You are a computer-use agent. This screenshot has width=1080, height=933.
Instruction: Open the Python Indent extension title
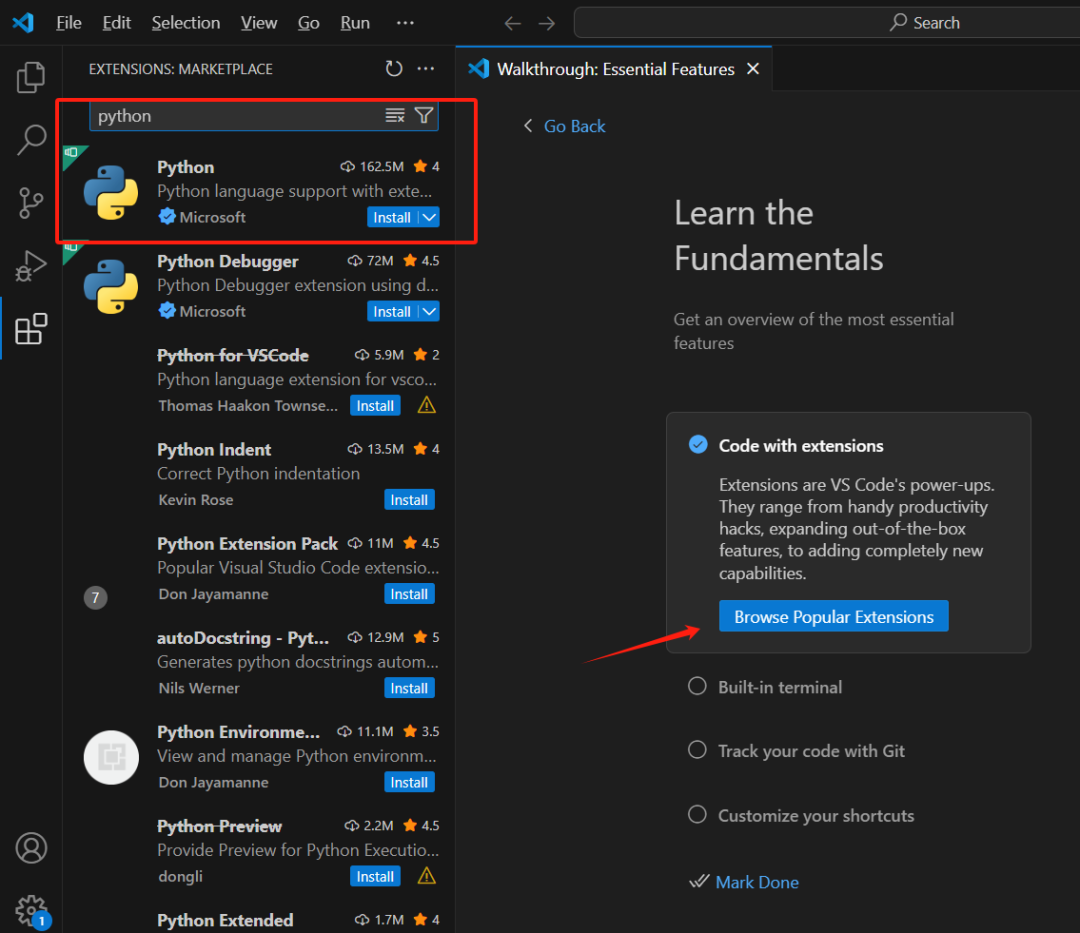(x=214, y=450)
